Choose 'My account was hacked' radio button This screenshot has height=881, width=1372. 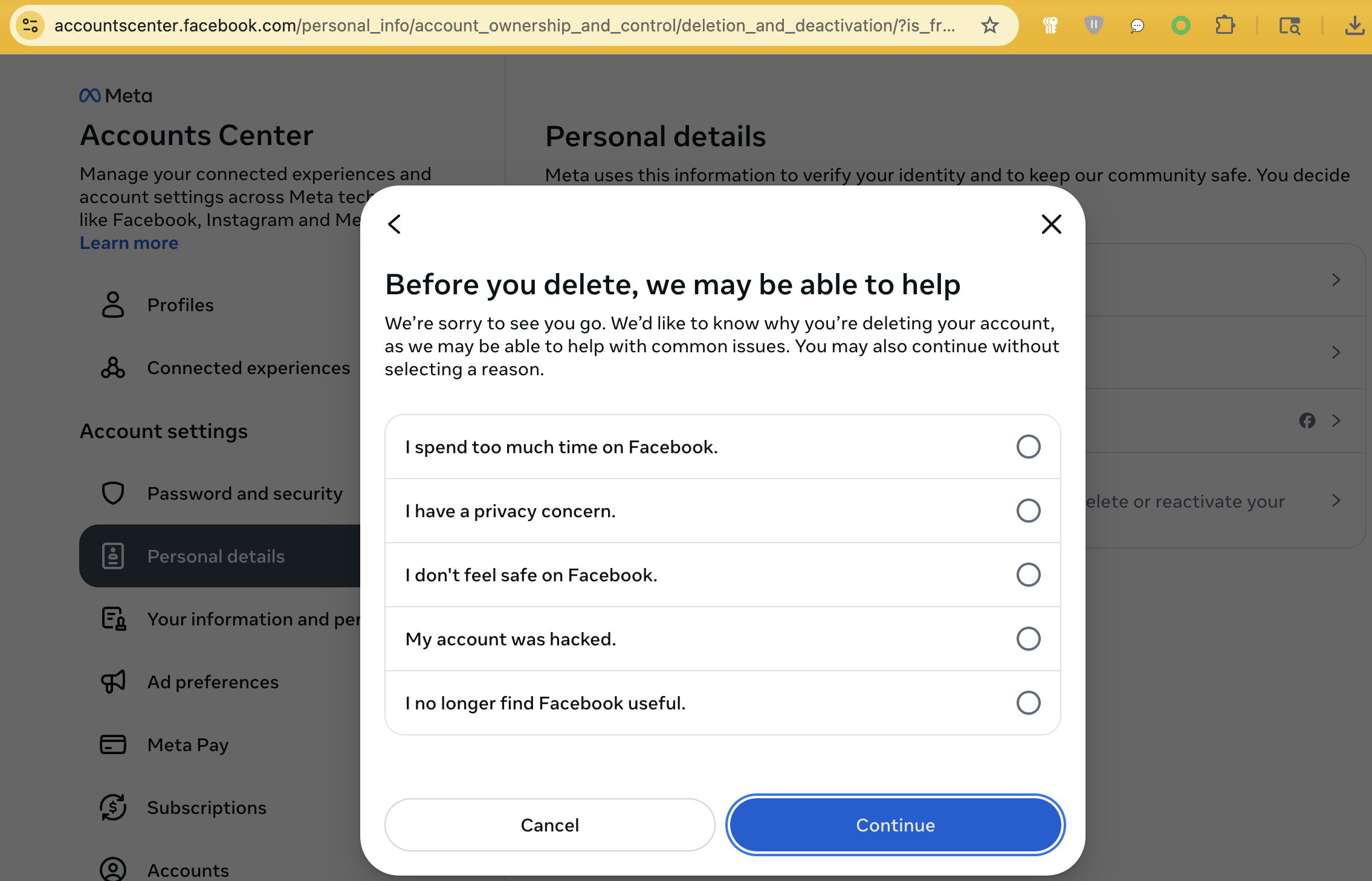coord(1028,639)
